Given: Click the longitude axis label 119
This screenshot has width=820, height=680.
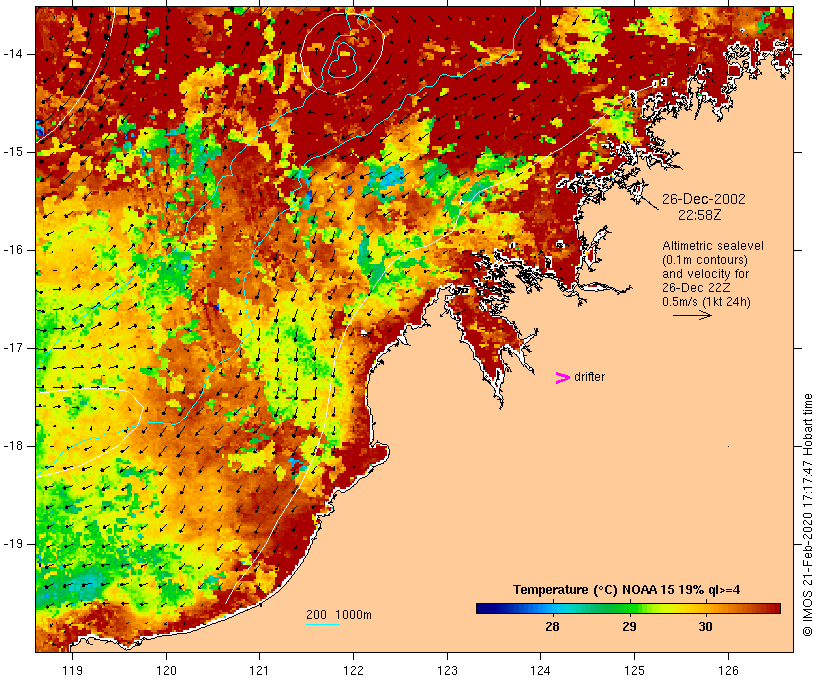Looking at the screenshot, I should tap(72, 671).
